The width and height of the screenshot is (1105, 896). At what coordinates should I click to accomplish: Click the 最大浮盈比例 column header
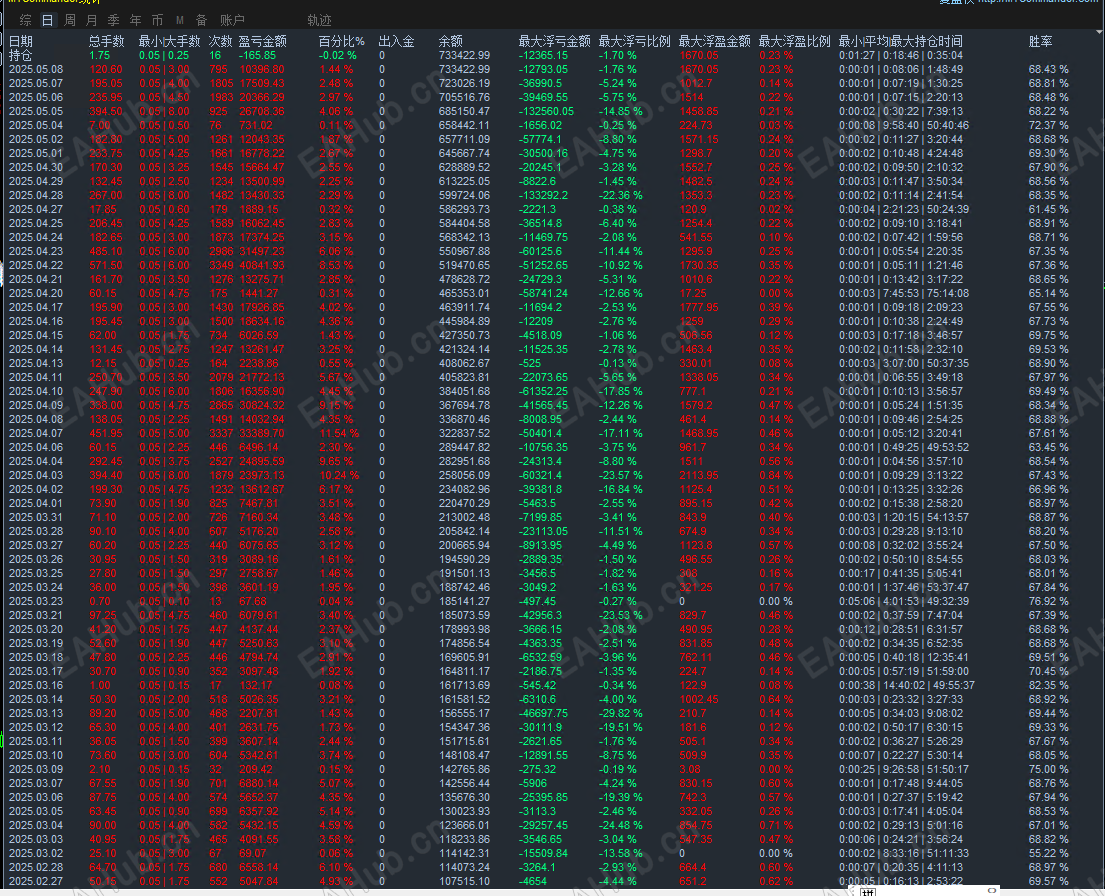point(794,42)
